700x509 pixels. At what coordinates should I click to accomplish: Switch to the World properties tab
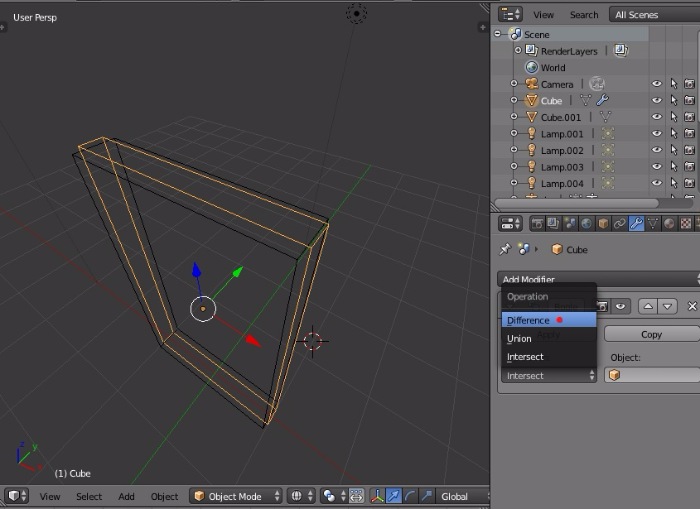point(585,223)
